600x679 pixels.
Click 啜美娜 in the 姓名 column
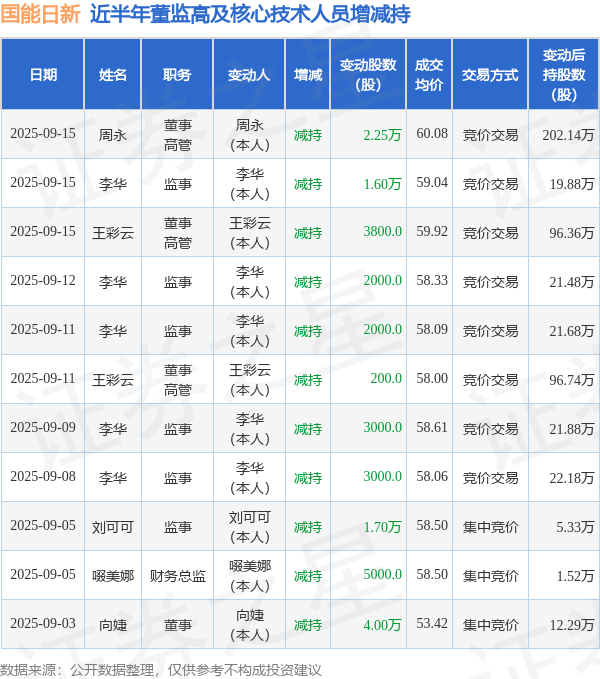(x=113, y=576)
